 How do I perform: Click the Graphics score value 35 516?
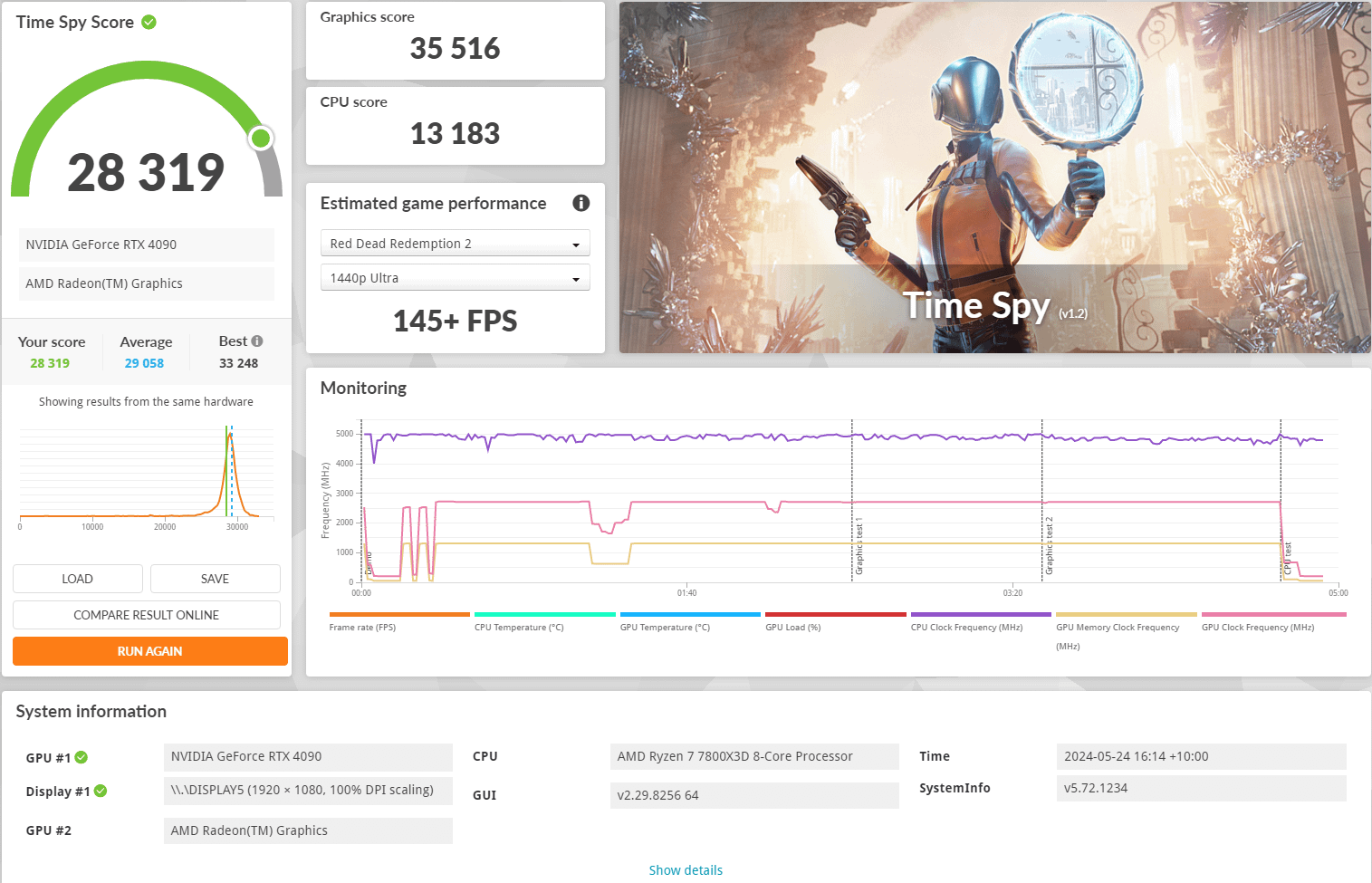pos(456,48)
